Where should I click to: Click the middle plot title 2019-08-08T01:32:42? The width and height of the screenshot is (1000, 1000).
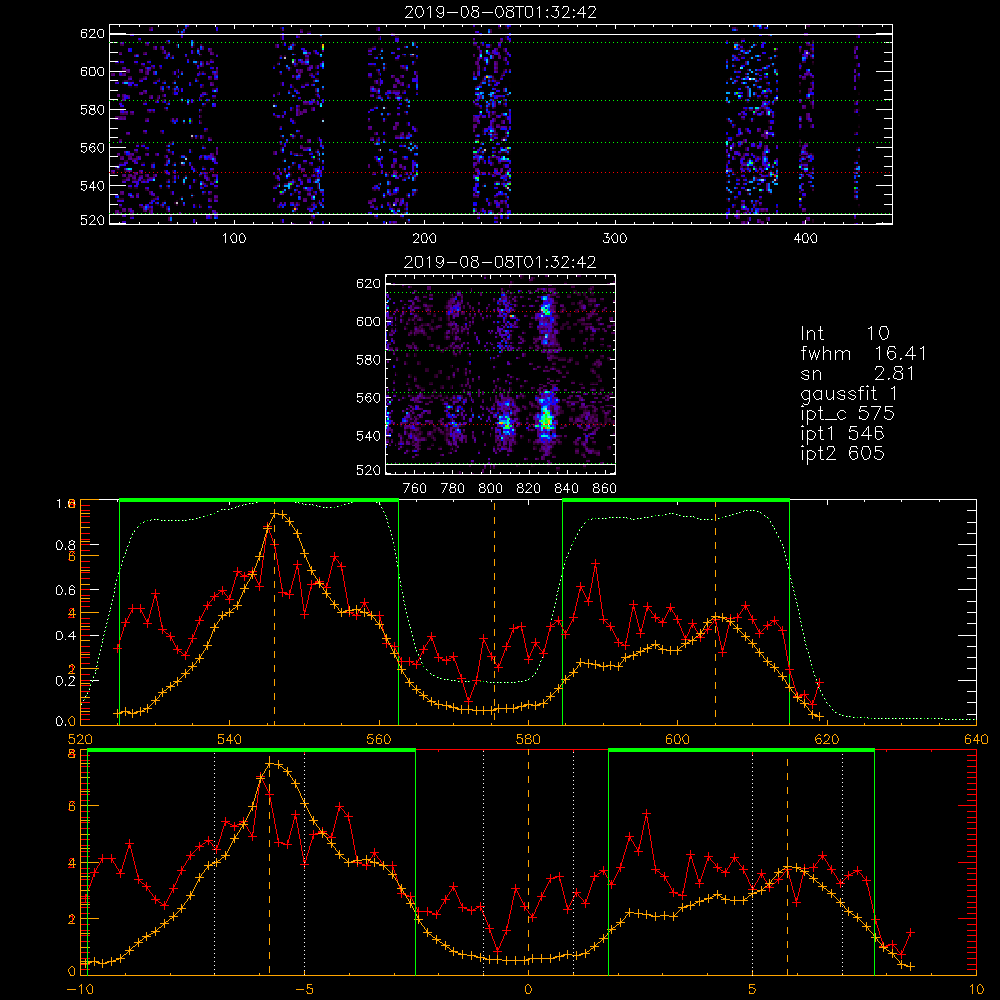click(x=501, y=262)
